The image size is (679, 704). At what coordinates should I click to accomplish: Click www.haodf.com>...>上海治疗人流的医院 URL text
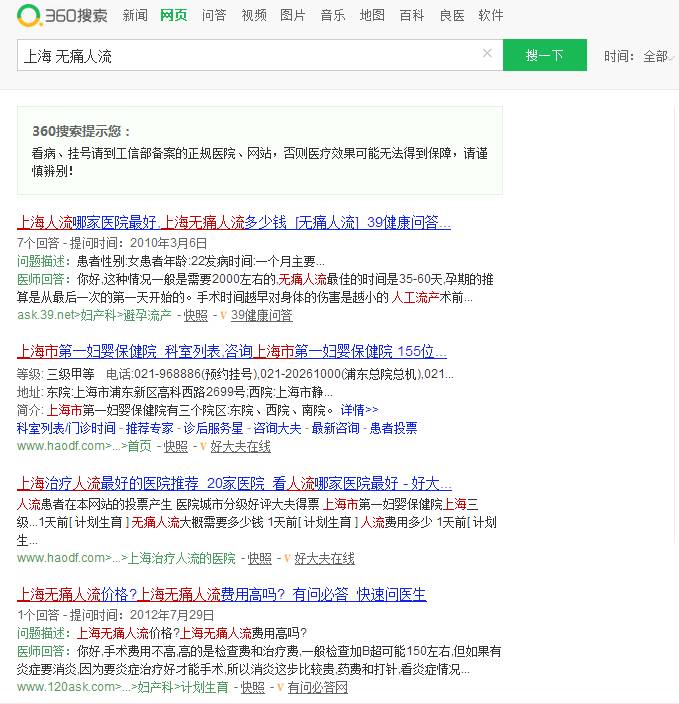point(126,559)
